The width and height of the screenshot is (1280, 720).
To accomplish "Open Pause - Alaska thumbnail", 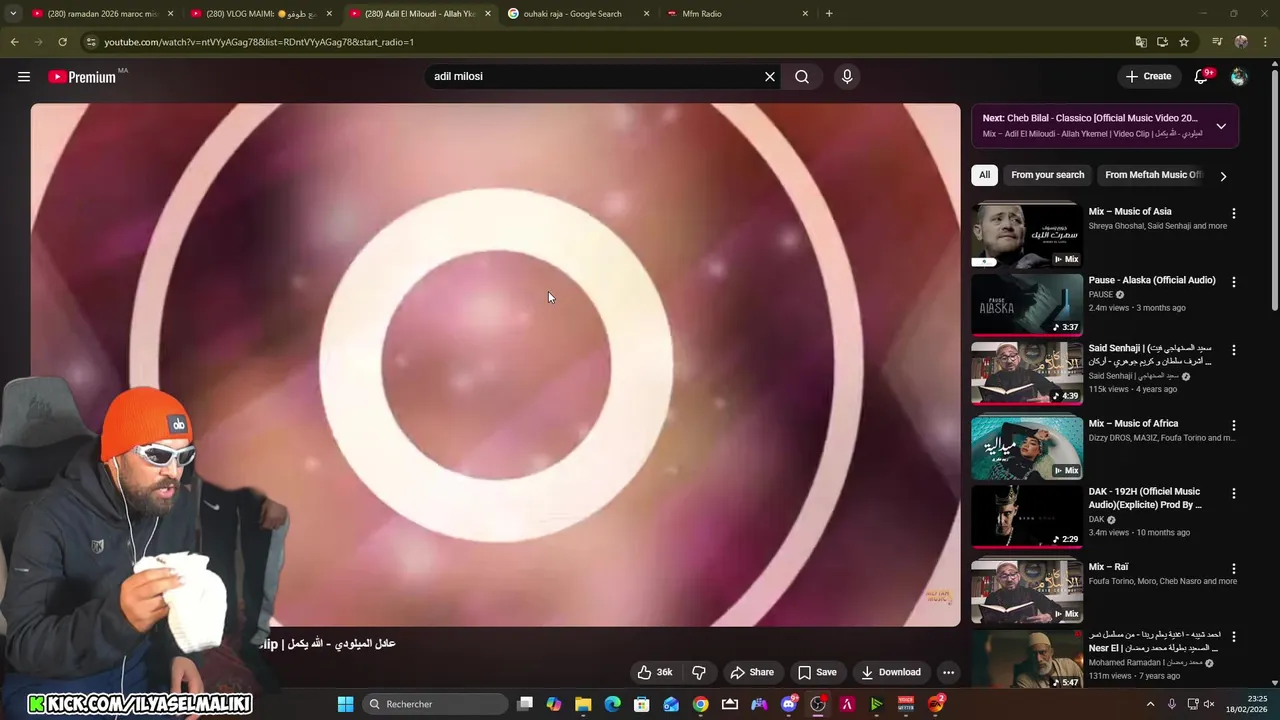I will 1027,305.
